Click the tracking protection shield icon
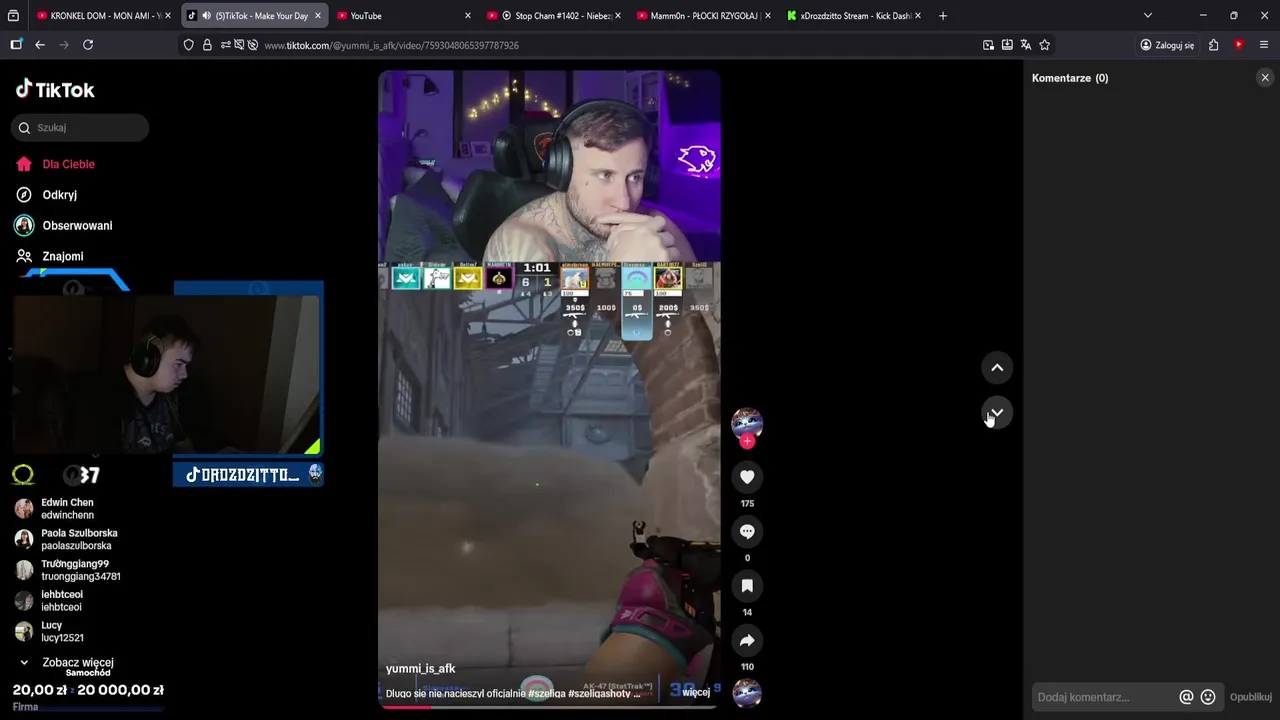This screenshot has height=720, width=1280. click(189, 45)
